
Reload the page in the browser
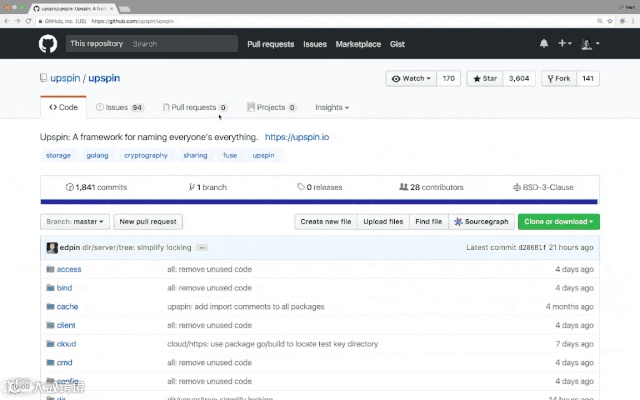(28, 21)
